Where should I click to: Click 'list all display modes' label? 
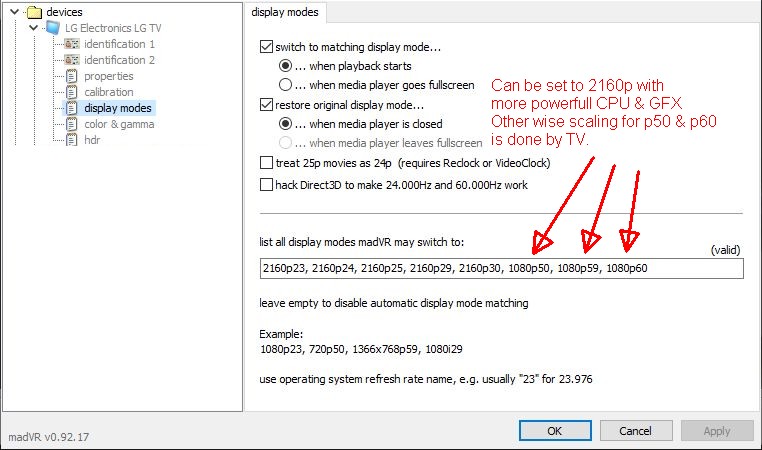(362, 242)
